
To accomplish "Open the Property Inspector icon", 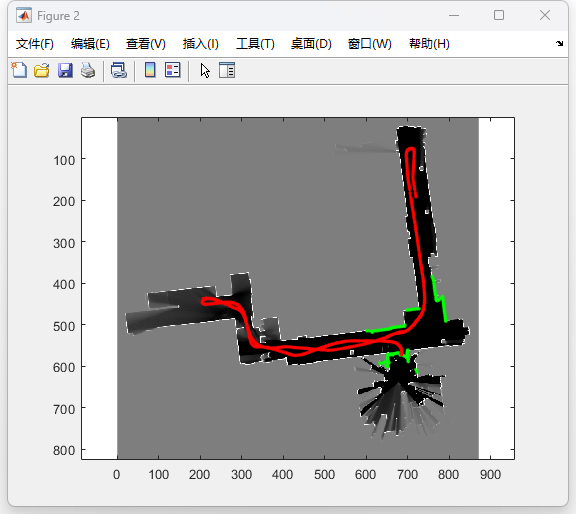I will coord(227,70).
